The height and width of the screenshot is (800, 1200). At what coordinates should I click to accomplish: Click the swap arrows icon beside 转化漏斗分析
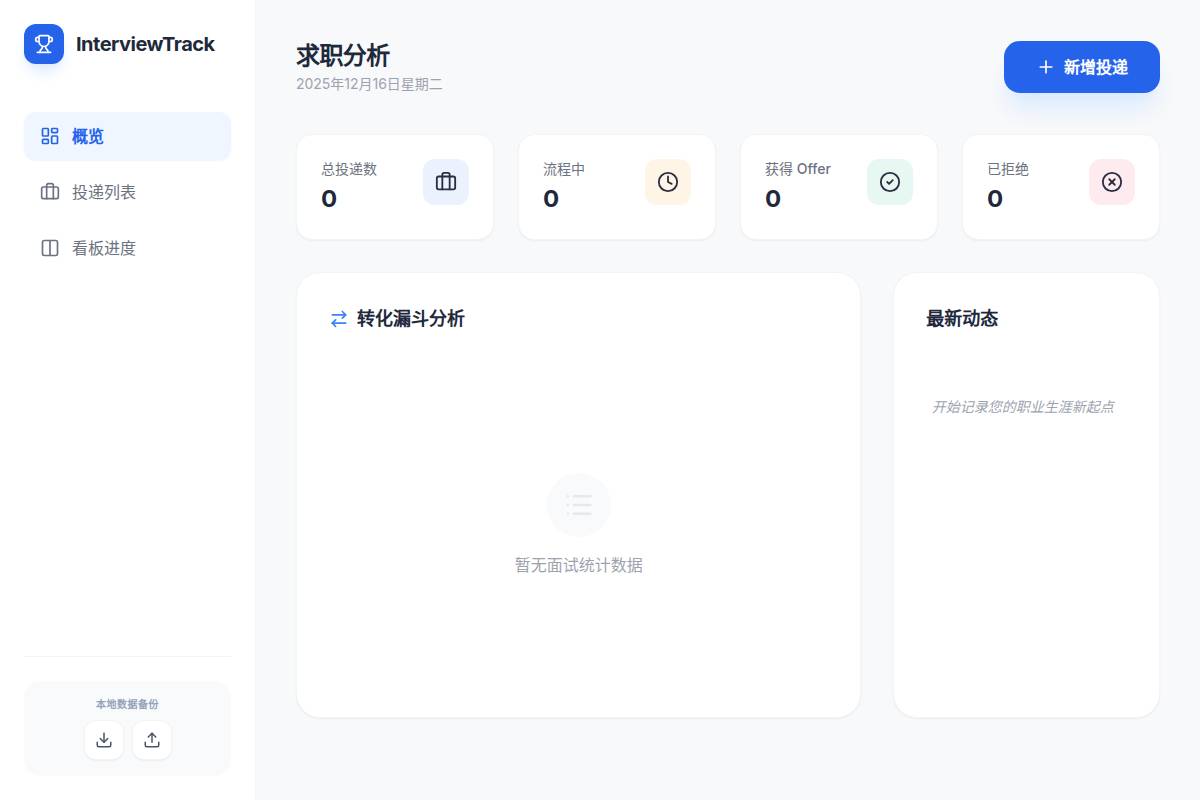coord(339,319)
